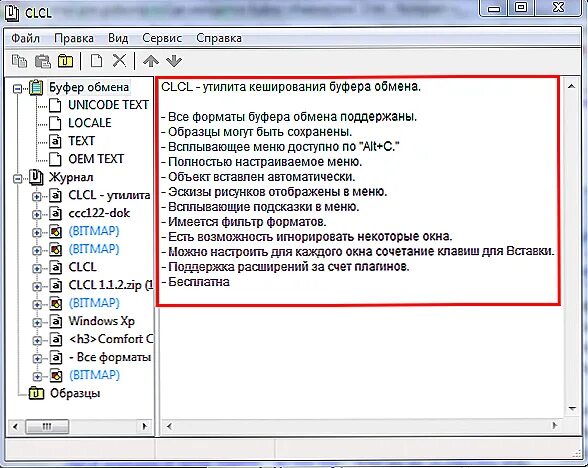
Task: Click the line 'Имеется фильтр форматов'
Action: [x=244, y=222]
